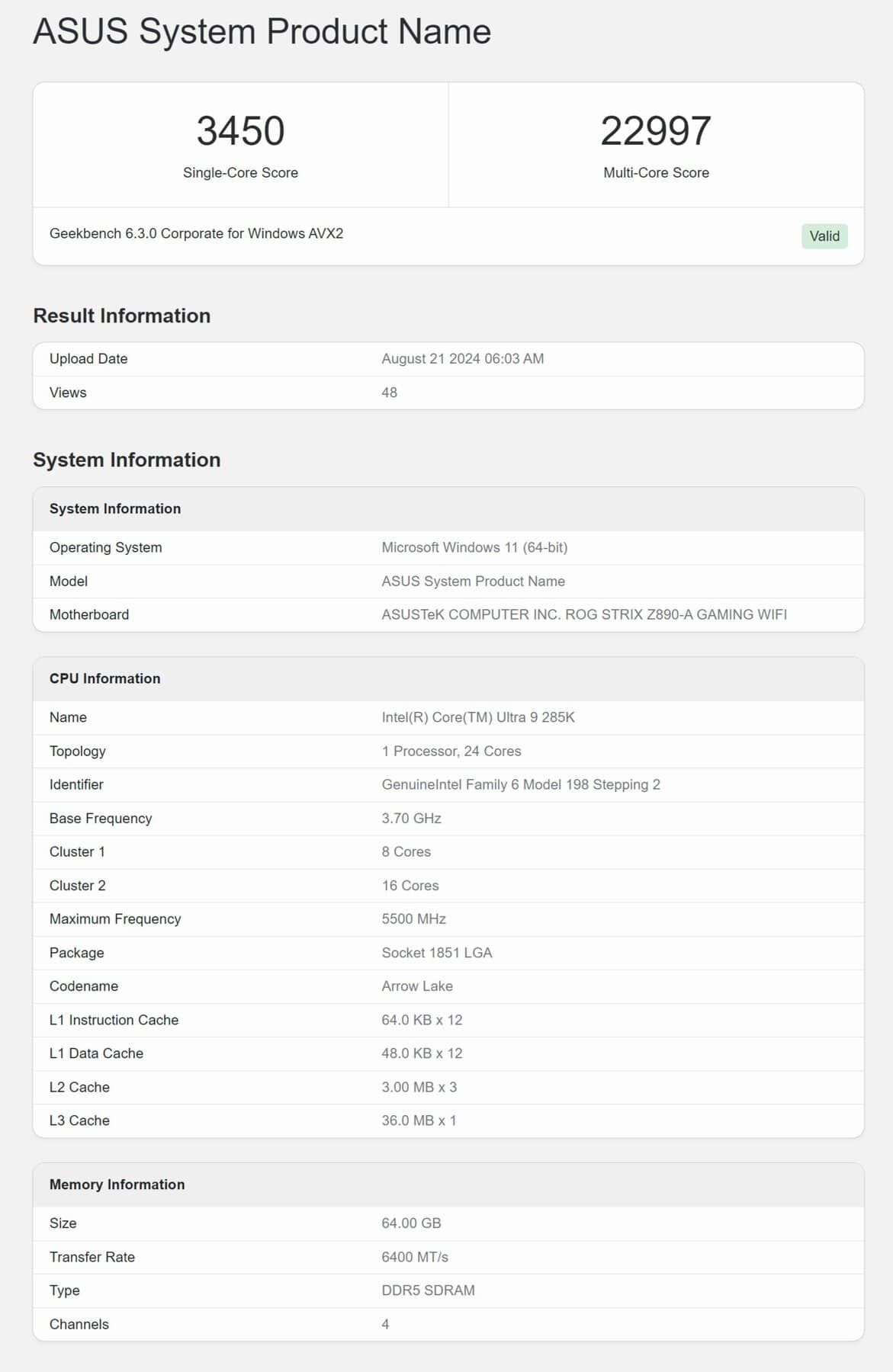Click the L3 Cache 36.0 MB value
This screenshot has height=1372, width=893.
(x=419, y=1120)
